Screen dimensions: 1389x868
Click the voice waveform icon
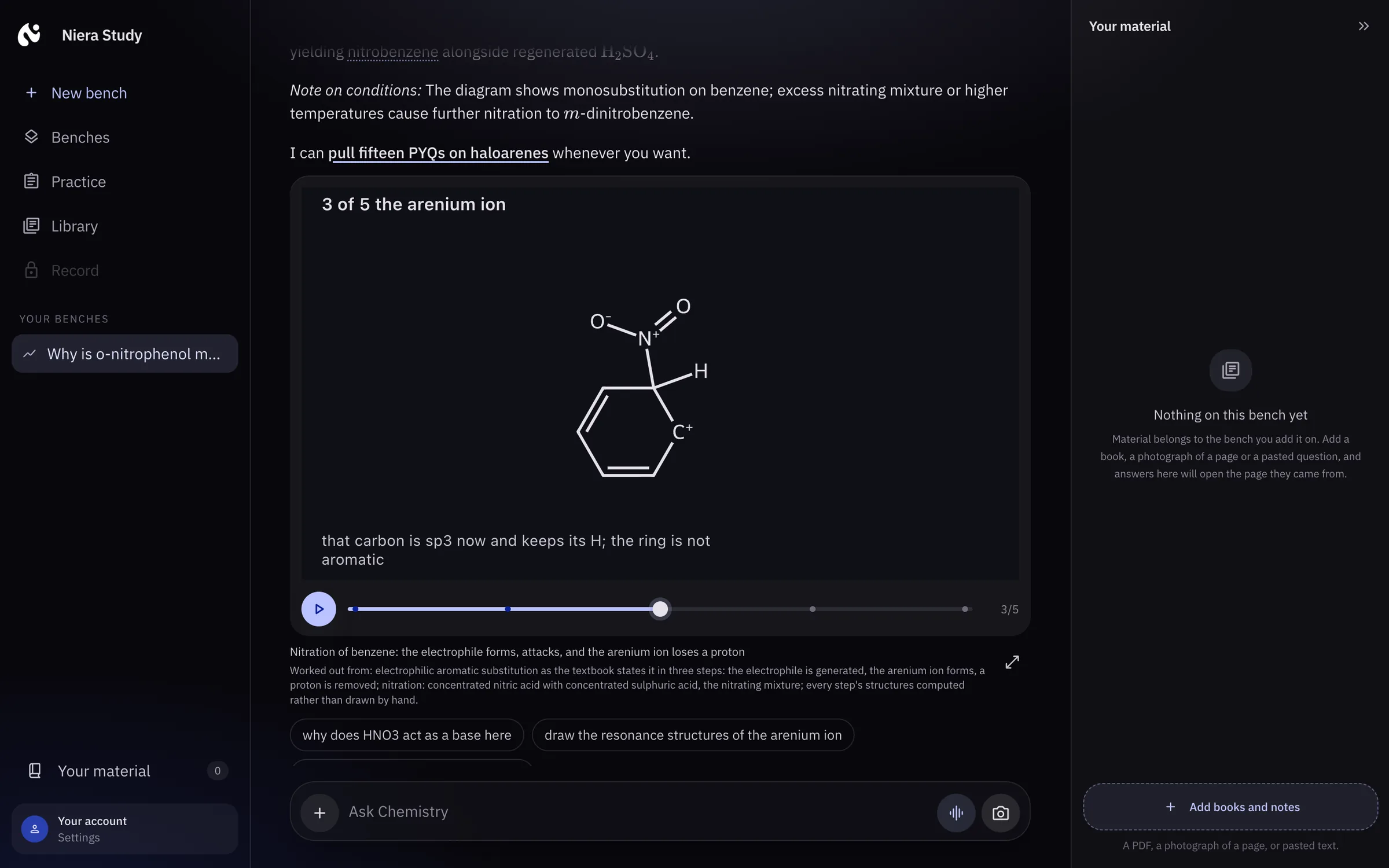click(x=956, y=812)
